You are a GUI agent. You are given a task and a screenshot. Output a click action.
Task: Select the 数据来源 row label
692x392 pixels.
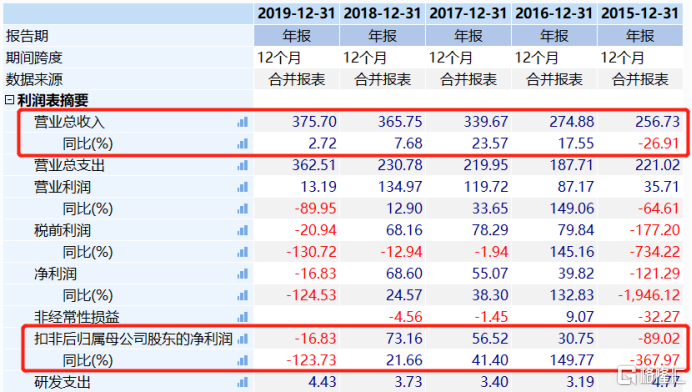[x=34, y=79]
